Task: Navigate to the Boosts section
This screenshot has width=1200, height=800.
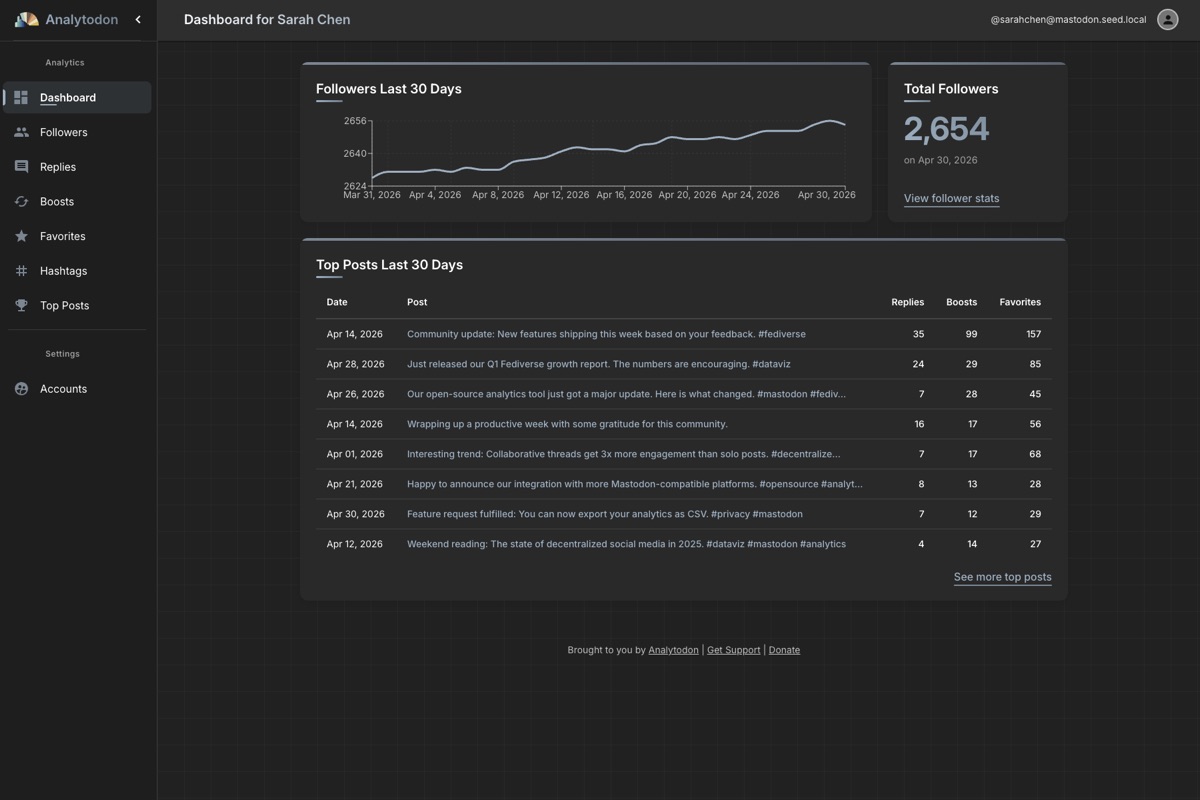Action: (77, 201)
